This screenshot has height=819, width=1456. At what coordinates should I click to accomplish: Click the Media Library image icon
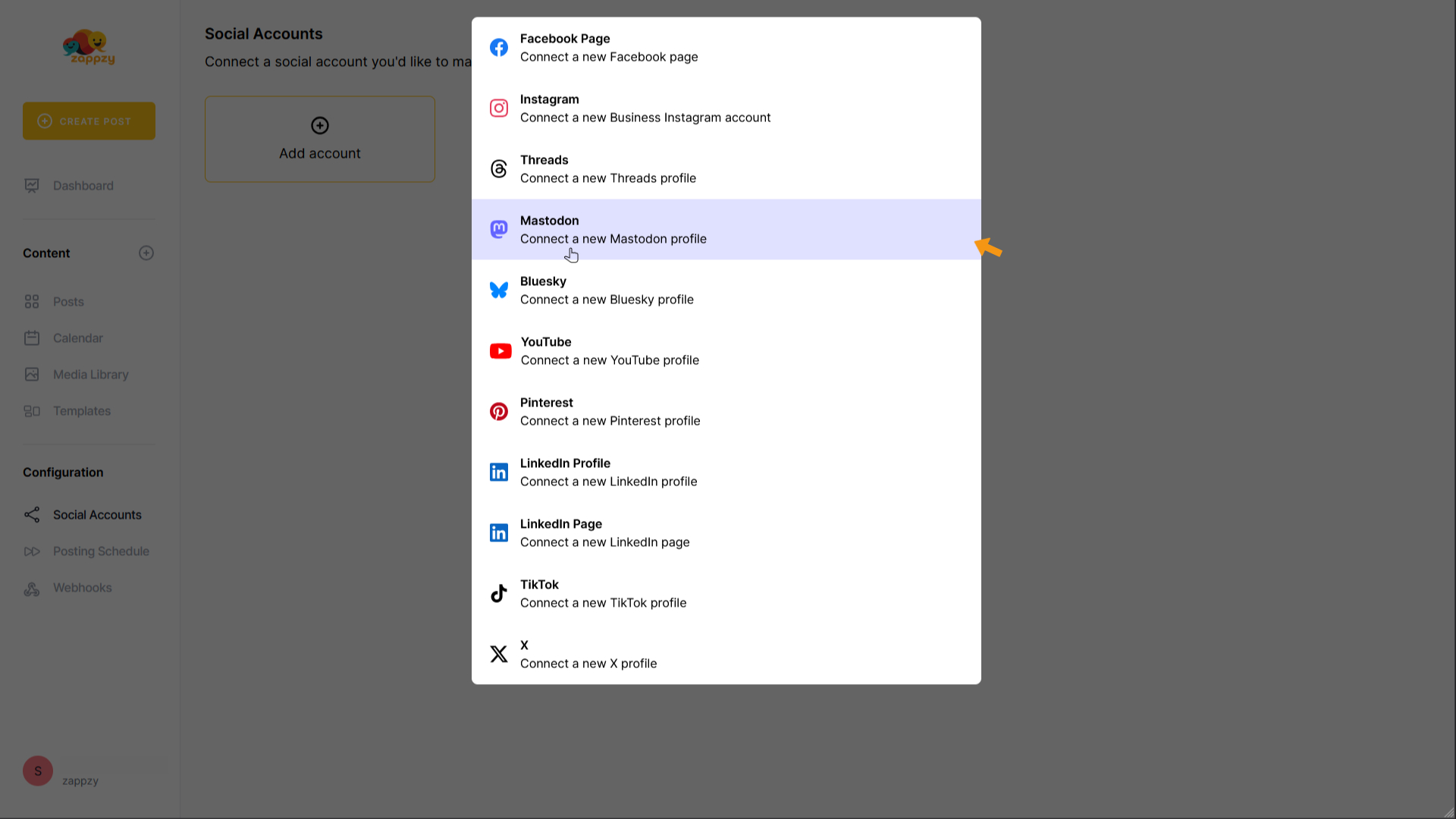pos(32,375)
